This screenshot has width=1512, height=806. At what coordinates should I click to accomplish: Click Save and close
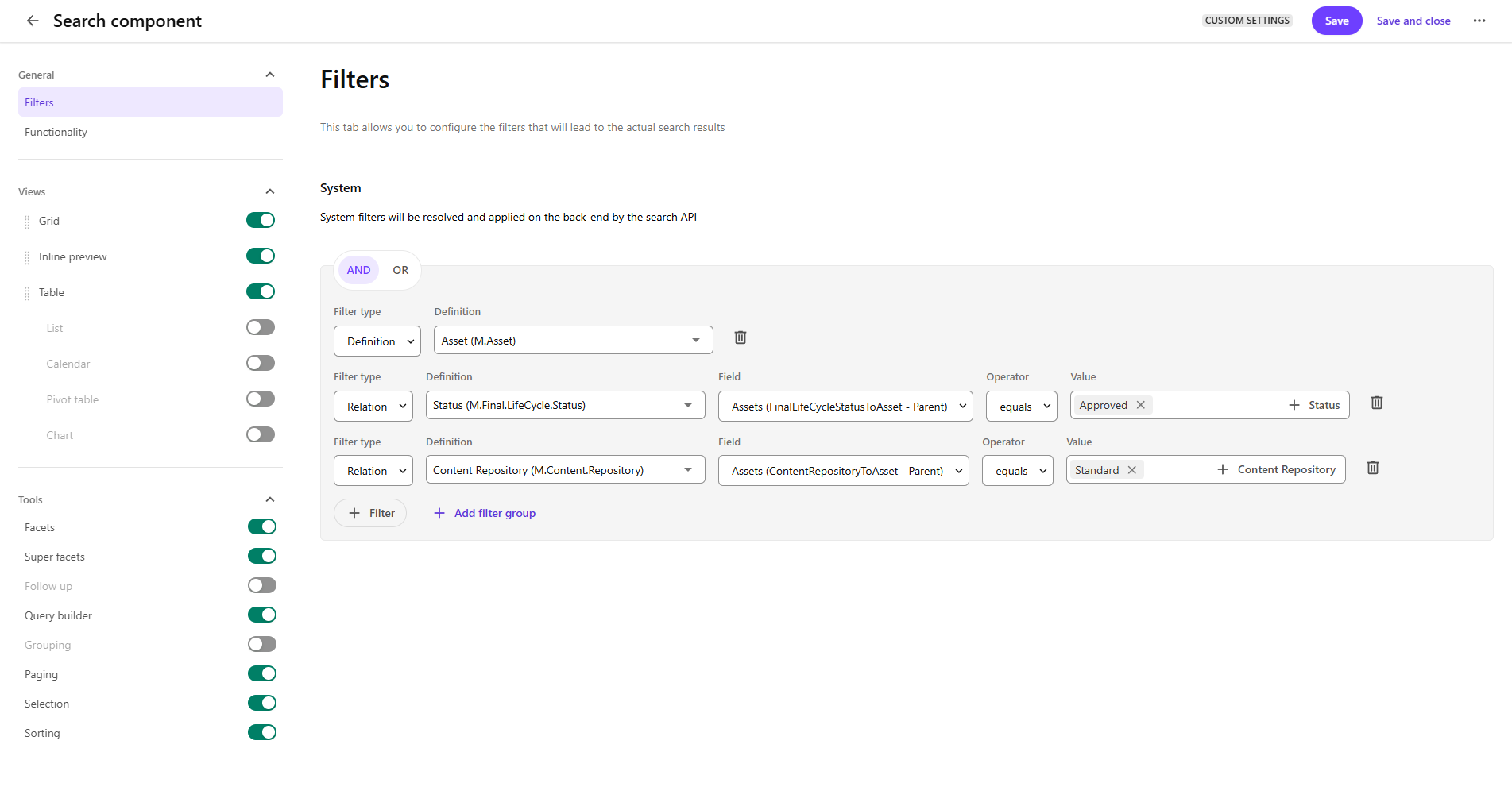1413,20
